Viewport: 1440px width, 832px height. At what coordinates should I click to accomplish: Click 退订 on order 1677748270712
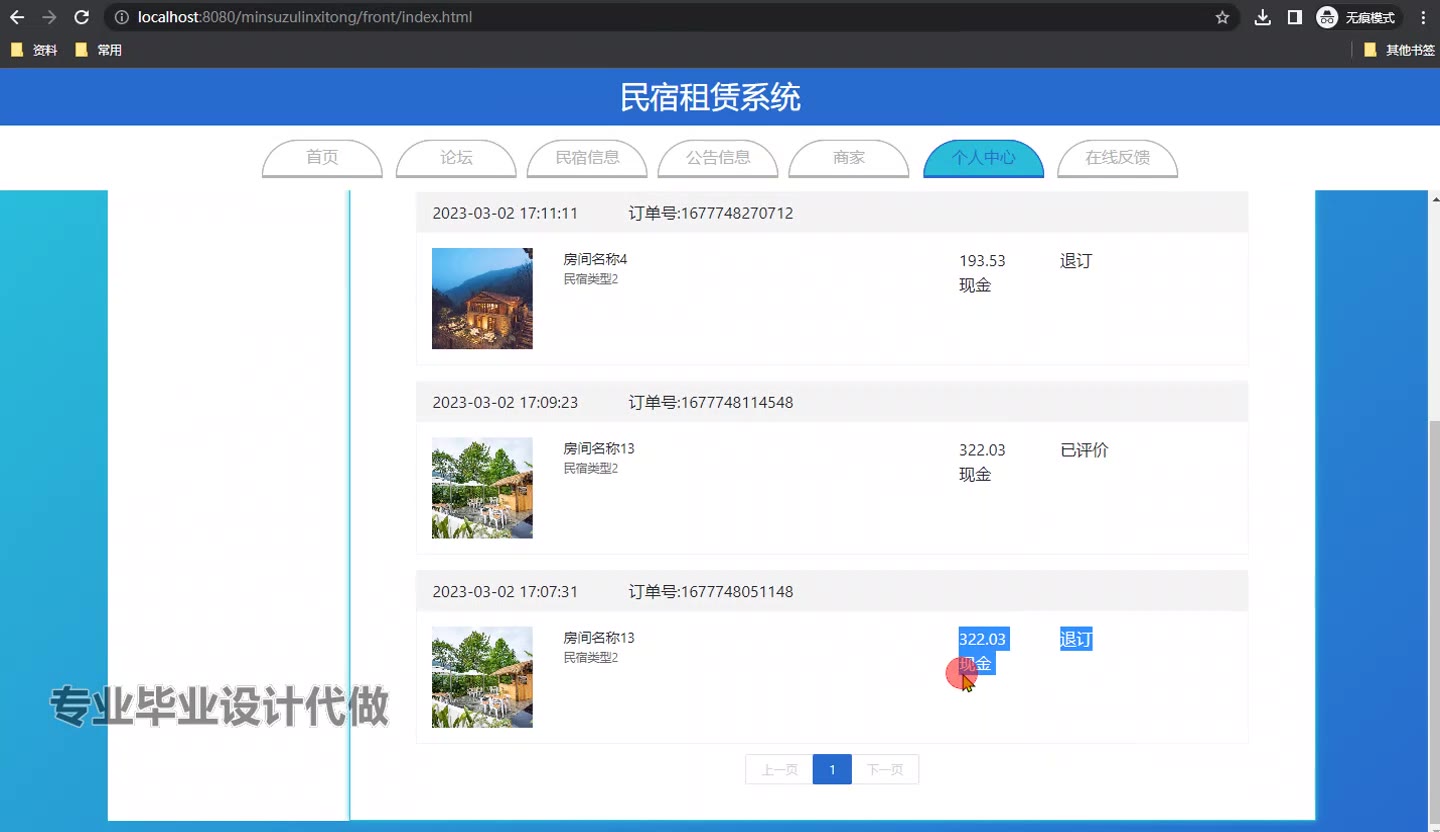(1076, 261)
